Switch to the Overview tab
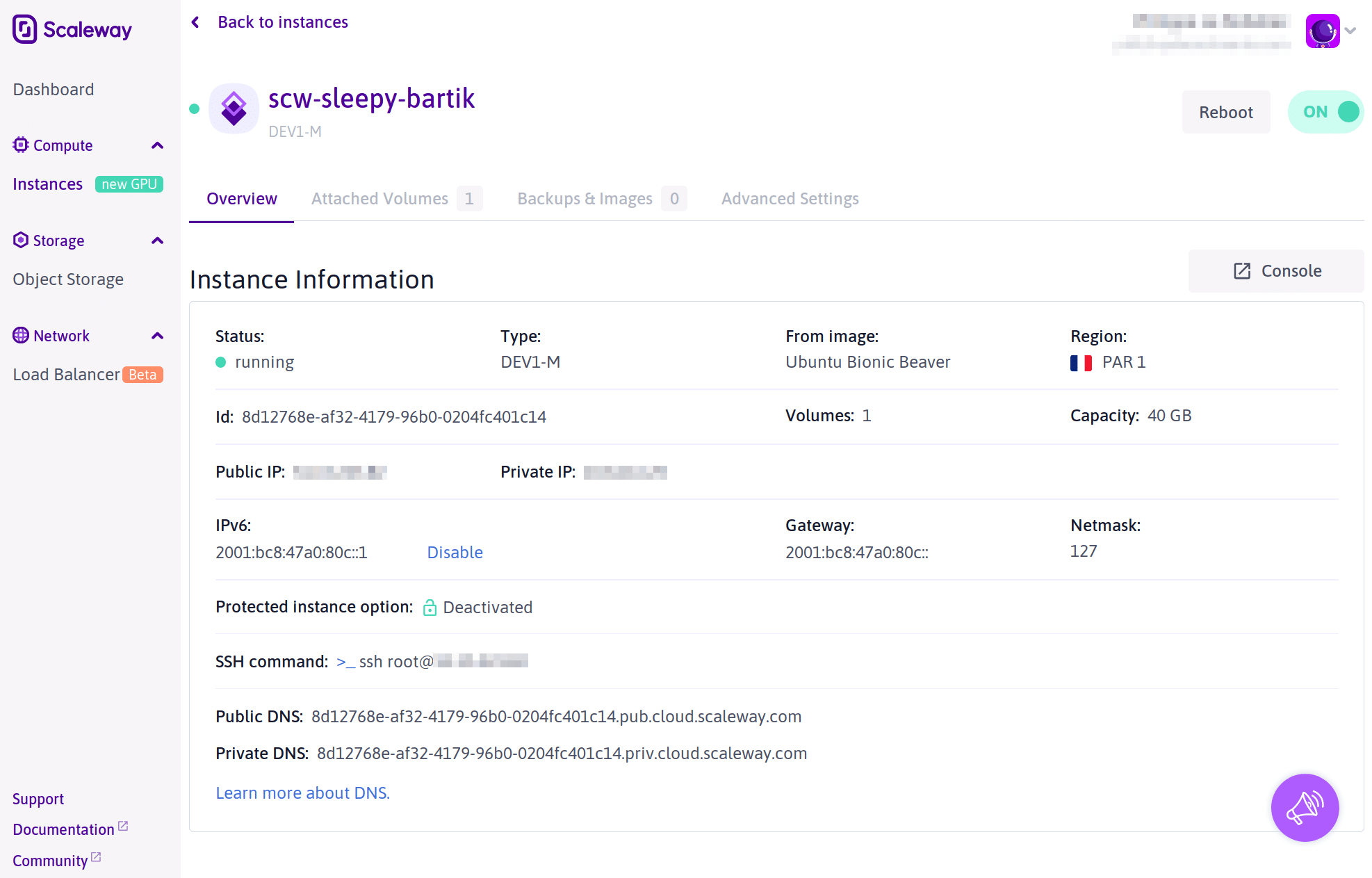The height and width of the screenshot is (878, 1372). point(241,199)
